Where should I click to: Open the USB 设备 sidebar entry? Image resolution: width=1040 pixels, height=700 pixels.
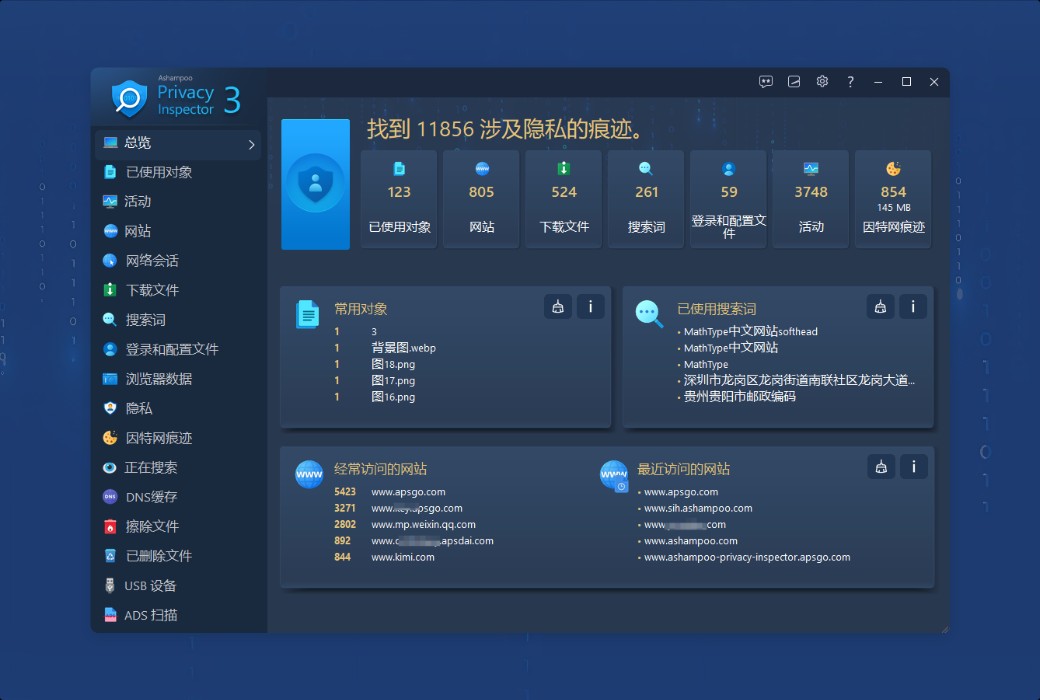150,586
